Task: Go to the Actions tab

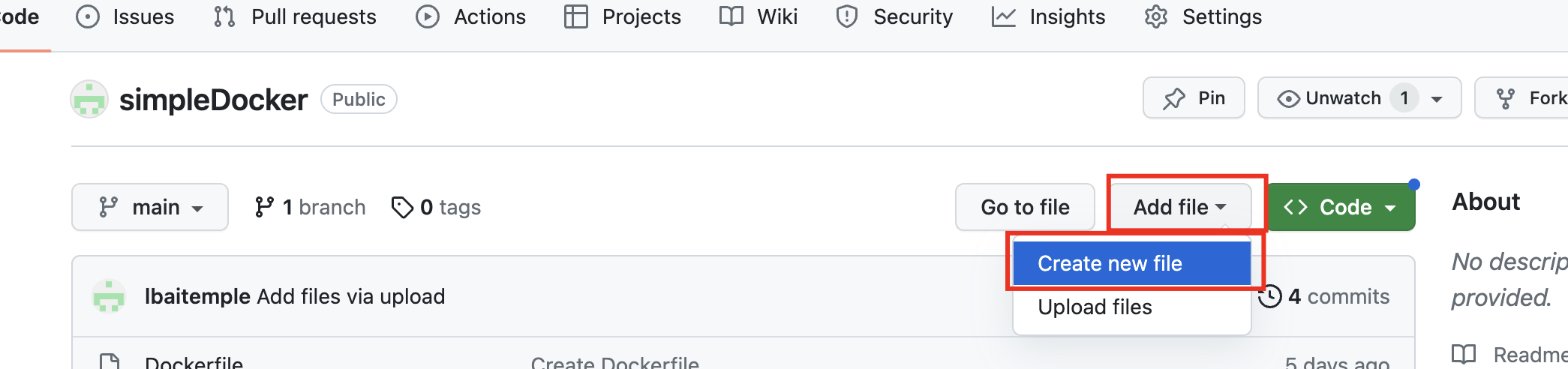Action: (x=471, y=16)
